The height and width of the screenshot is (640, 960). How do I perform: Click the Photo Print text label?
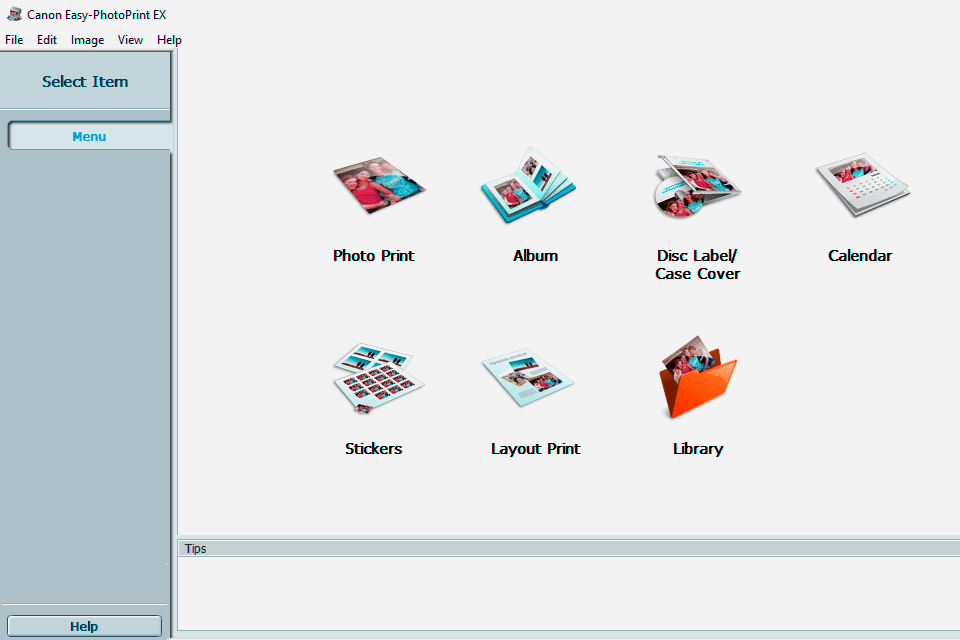pyautogui.click(x=373, y=255)
